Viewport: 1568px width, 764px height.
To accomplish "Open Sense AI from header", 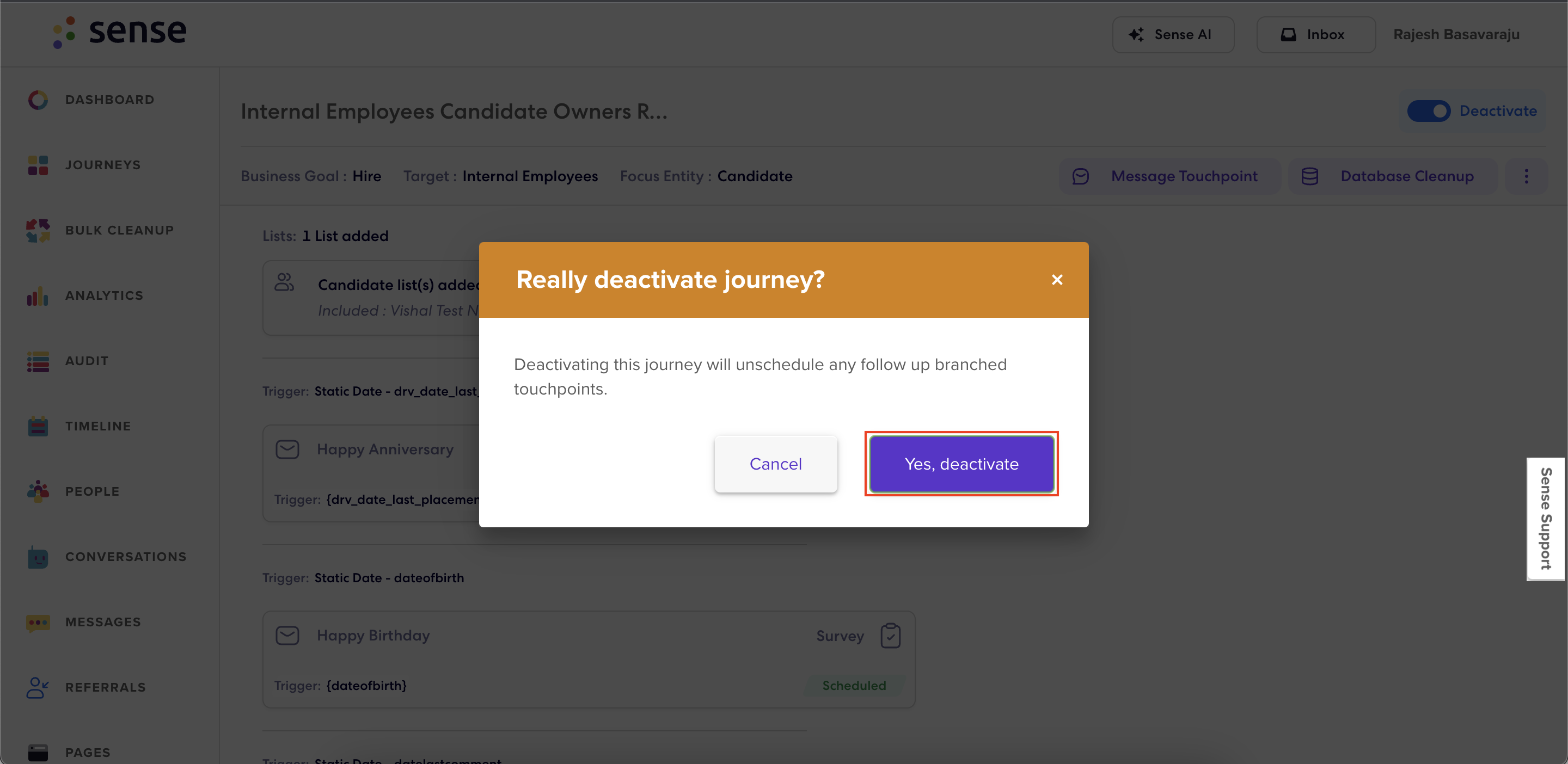I will click(1173, 35).
